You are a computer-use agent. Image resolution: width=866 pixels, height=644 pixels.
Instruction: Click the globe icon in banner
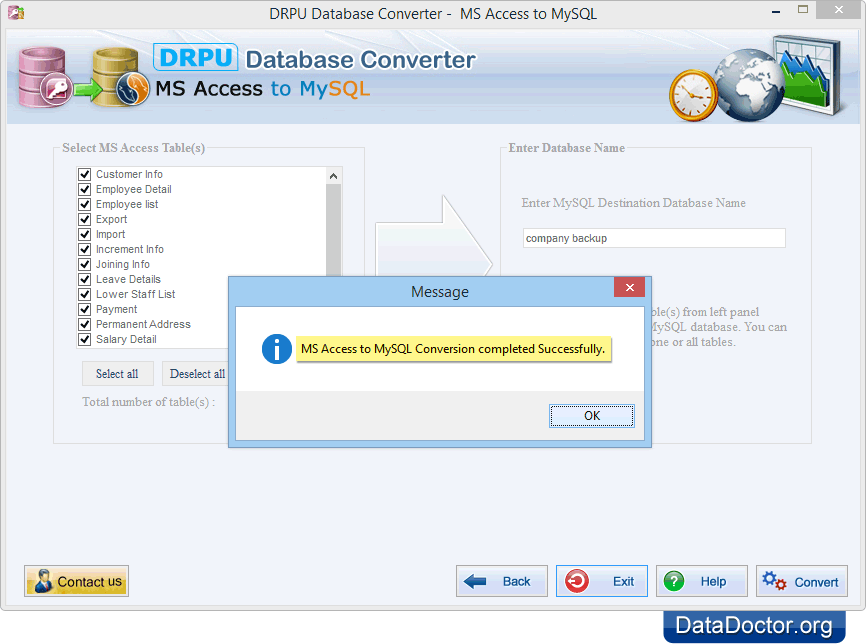[x=748, y=84]
